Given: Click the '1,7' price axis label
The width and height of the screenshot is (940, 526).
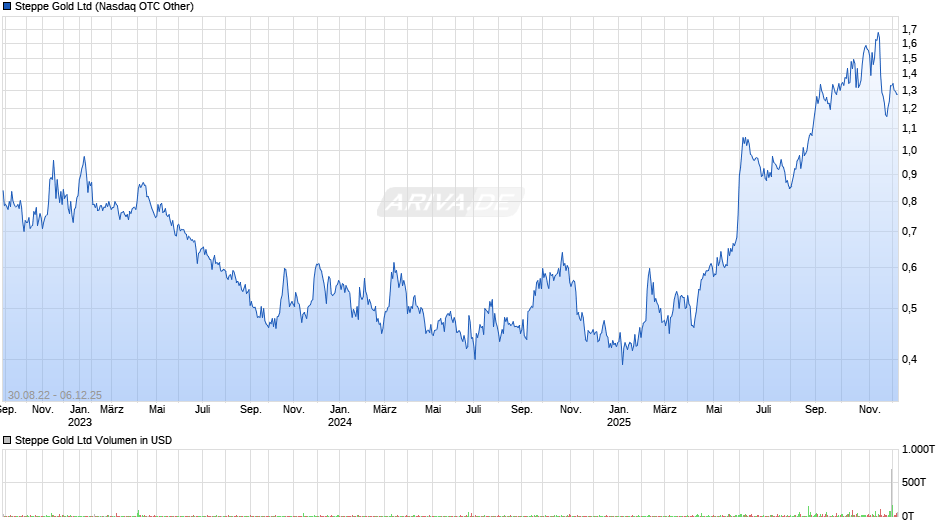Looking at the screenshot, I should (x=909, y=29).
